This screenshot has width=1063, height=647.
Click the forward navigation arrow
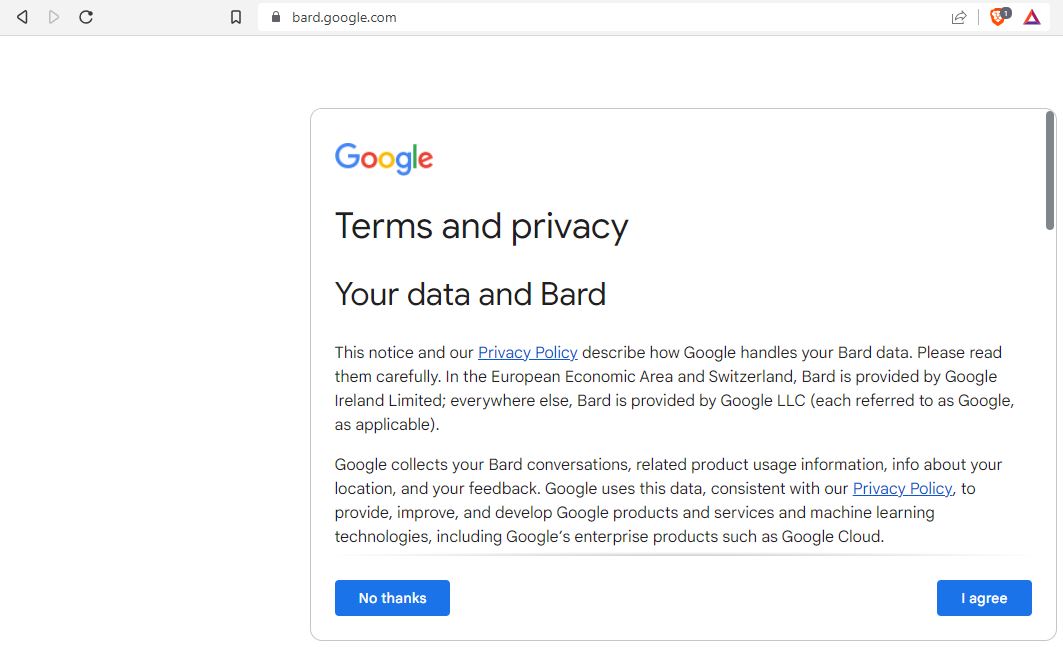tap(54, 17)
